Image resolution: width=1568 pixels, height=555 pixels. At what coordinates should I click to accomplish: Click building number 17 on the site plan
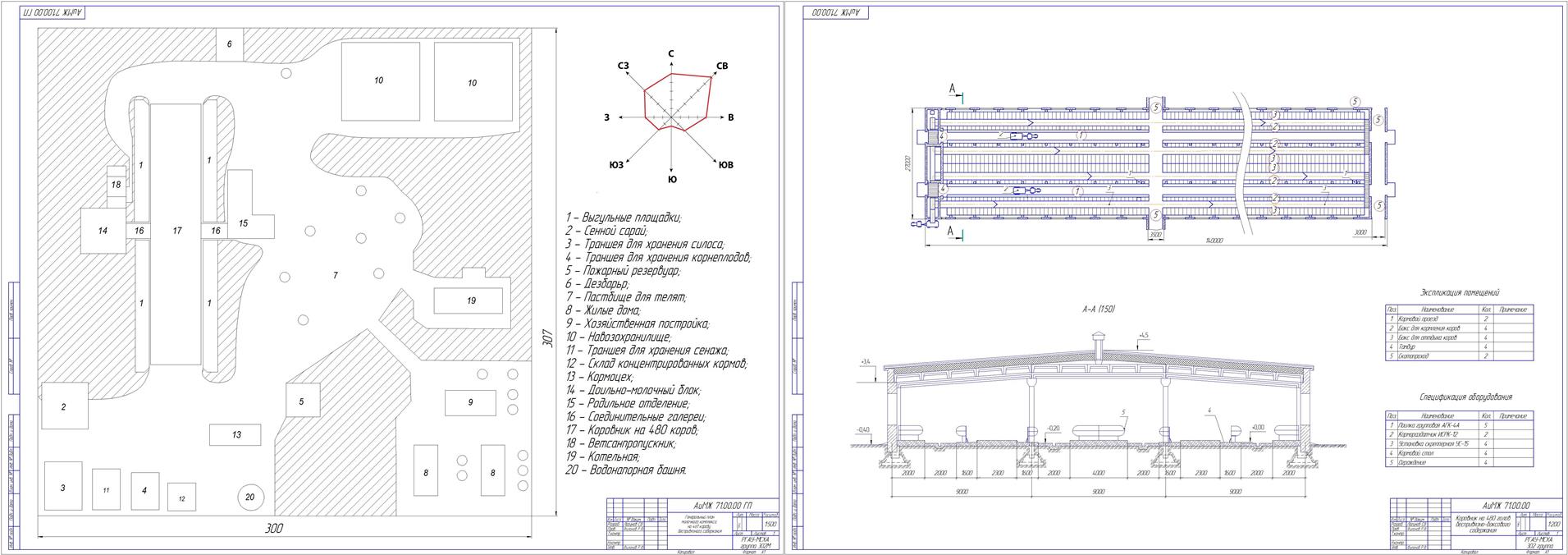coord(177,231)
